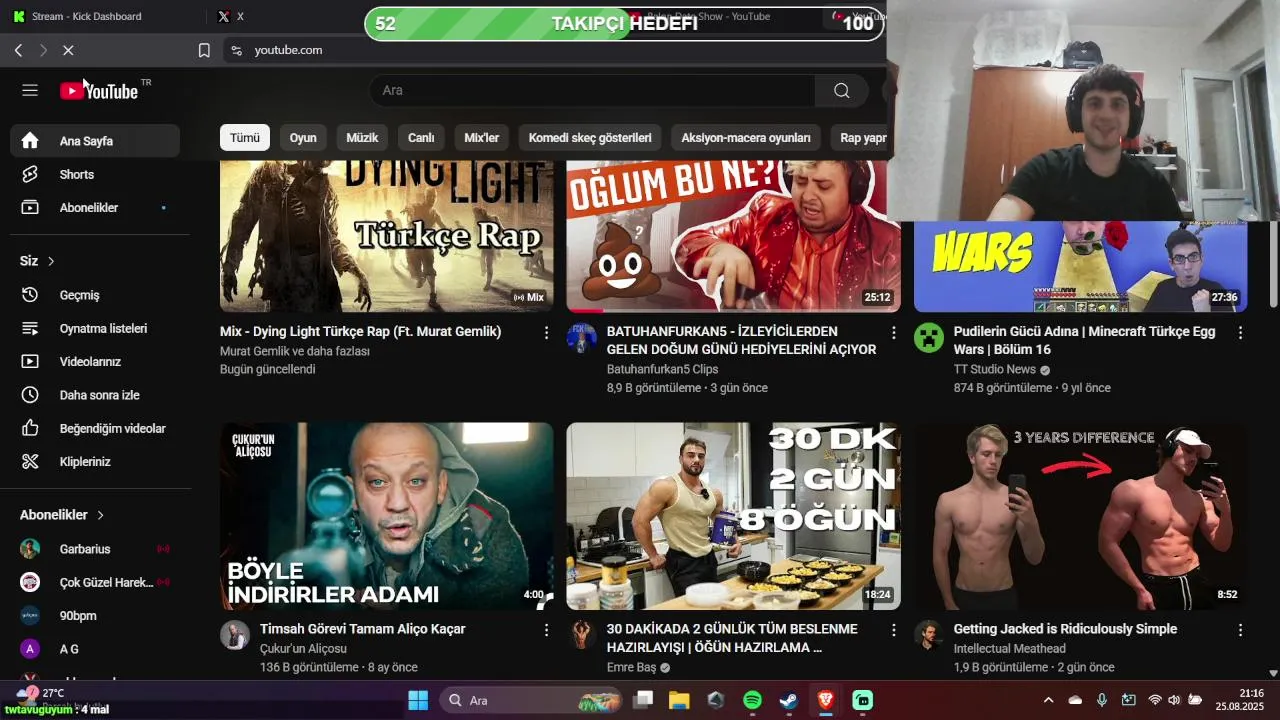Click the browser forward arrow
1280x720 pixels.
pyautogui.click(x=43, y=50)
